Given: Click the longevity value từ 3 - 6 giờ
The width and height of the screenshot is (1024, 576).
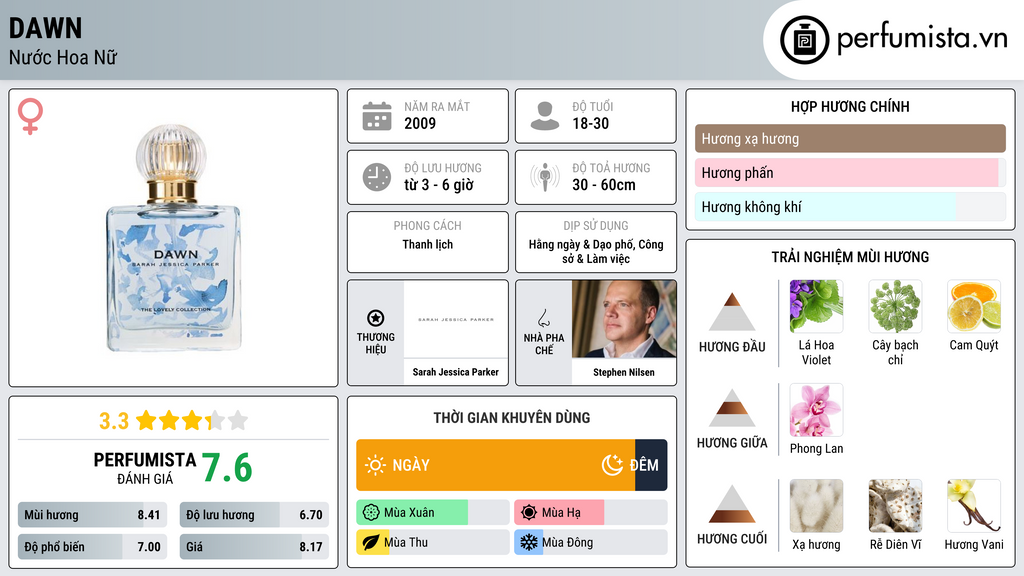Looking at the screenshot, I should [439, 185].
